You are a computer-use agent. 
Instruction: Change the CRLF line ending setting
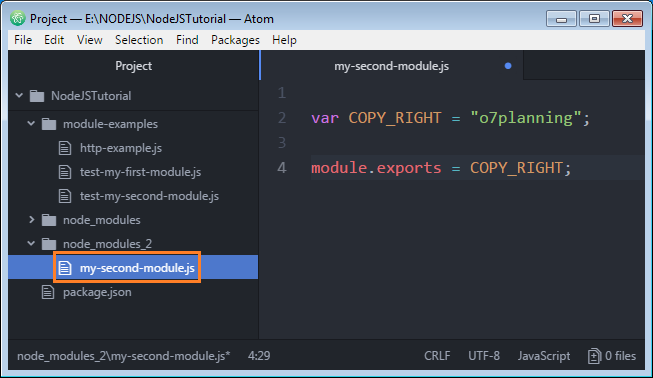(437, 356)
